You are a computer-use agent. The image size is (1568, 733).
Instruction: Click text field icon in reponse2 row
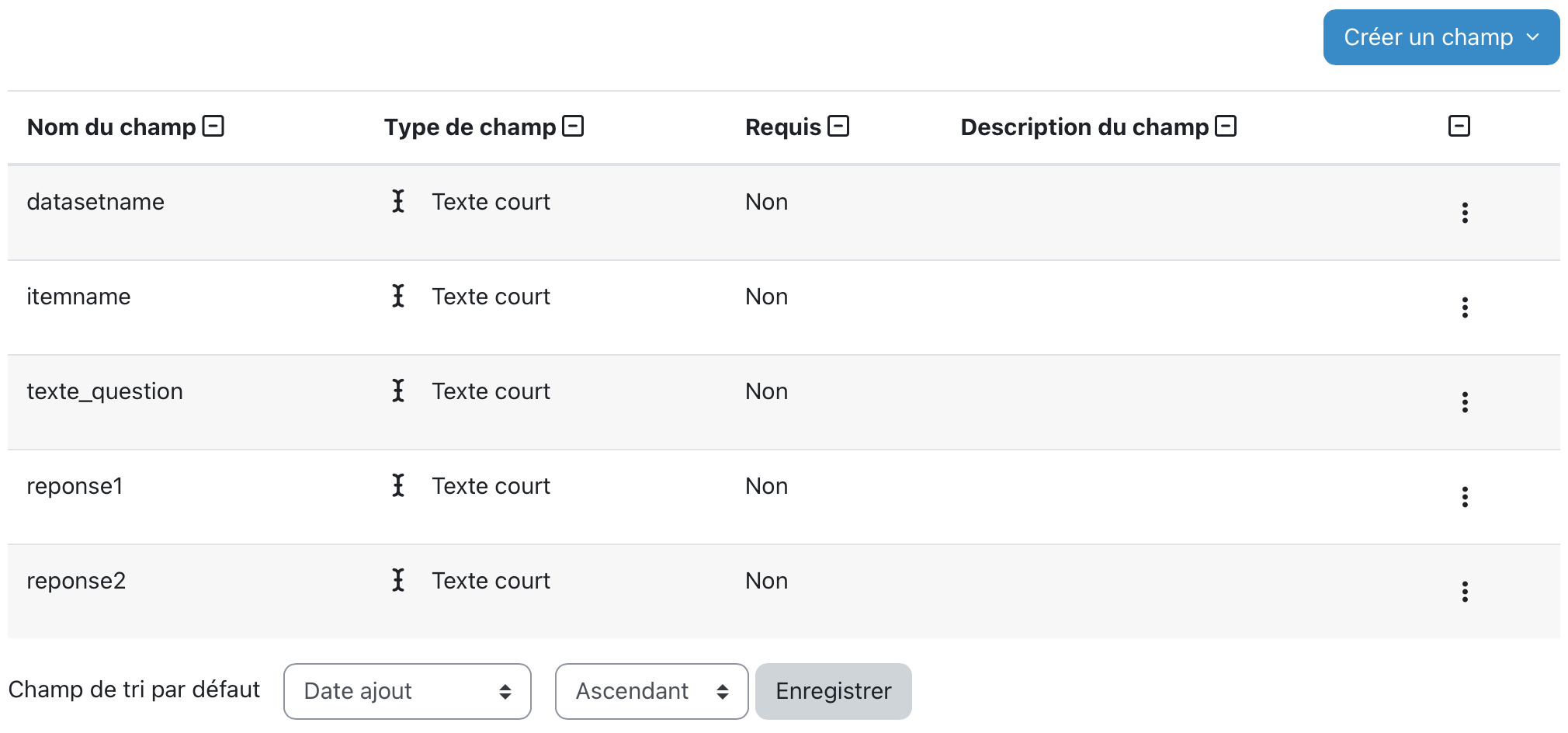click(398, 581)
